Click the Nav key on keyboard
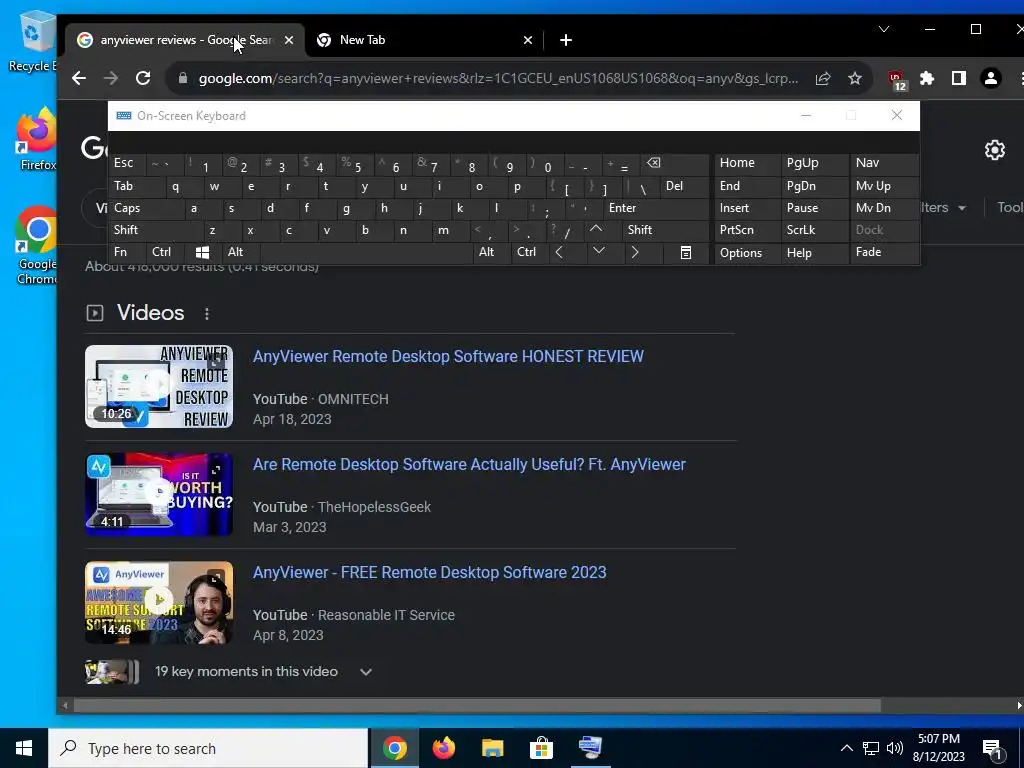Image resolution: width=1024 pixels, height=768 pixels. pos(884,164)
